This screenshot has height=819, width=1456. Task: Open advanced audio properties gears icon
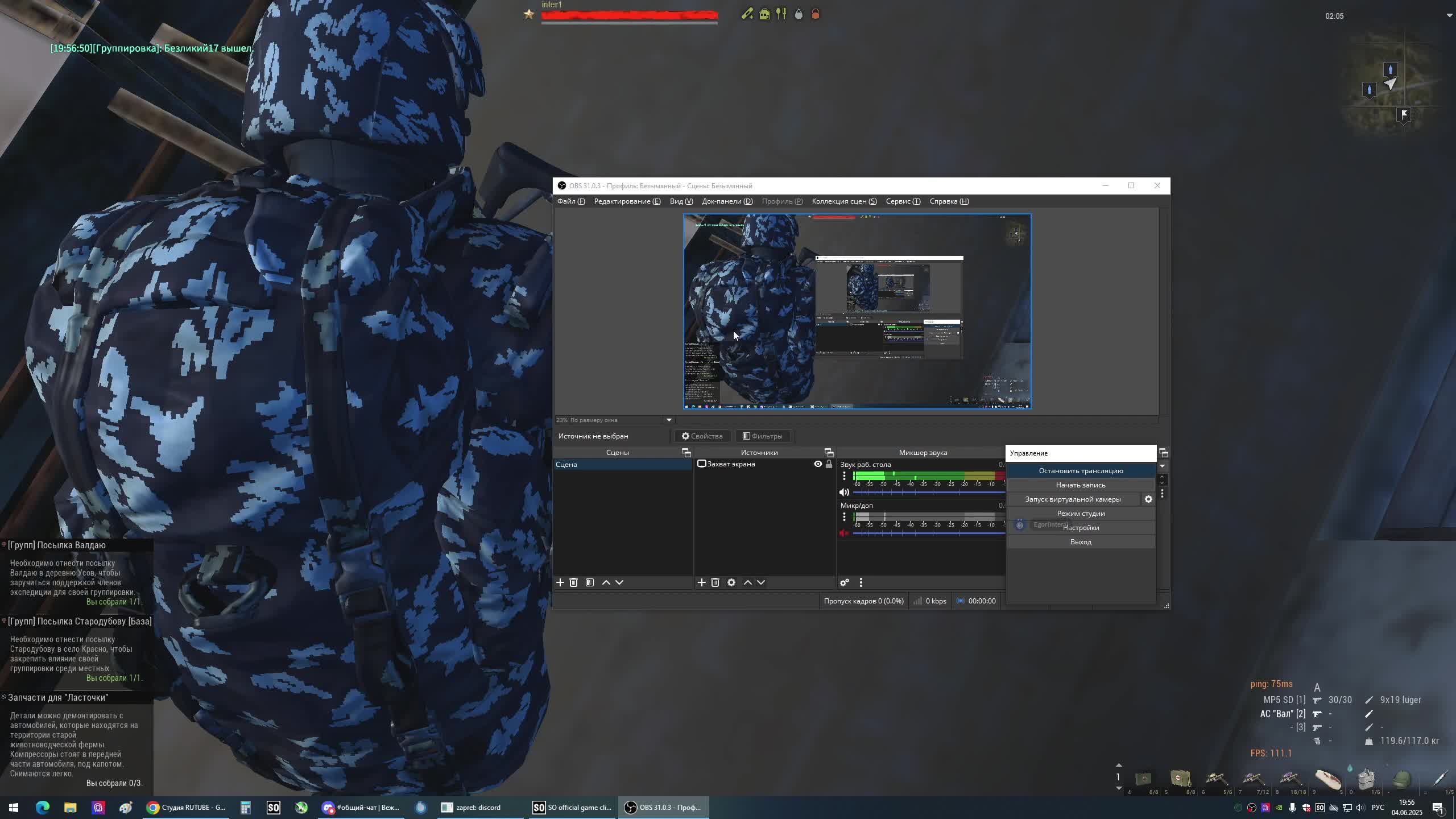tap(845, 582)
